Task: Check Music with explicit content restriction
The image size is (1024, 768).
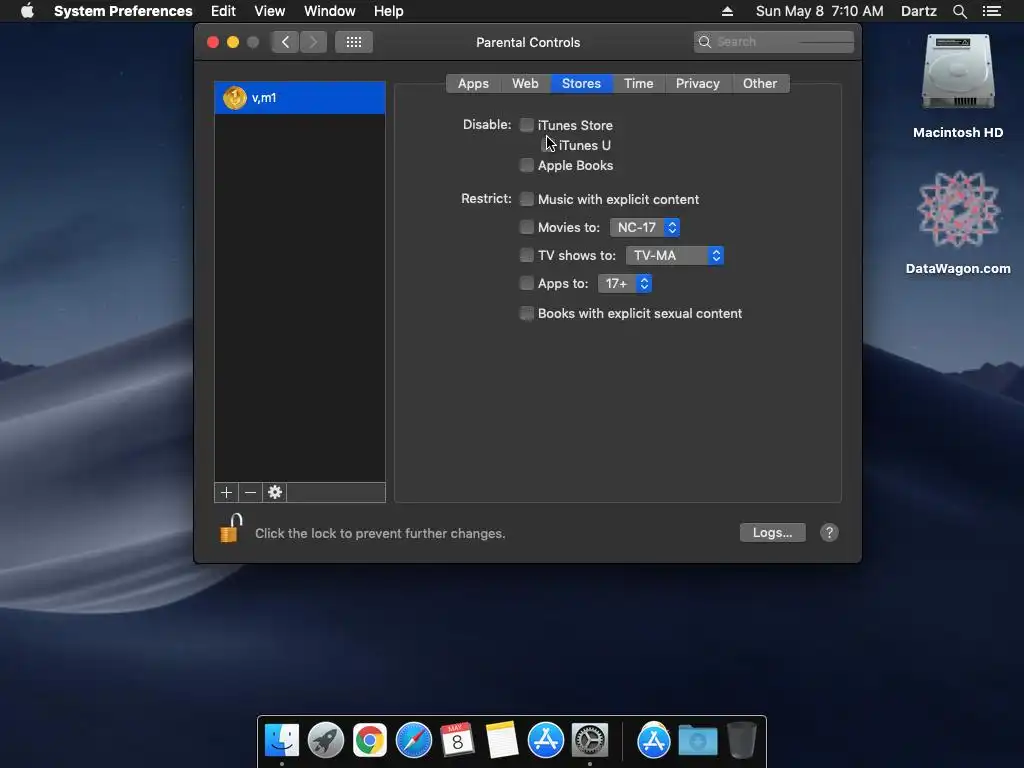Action: (526, 199)
